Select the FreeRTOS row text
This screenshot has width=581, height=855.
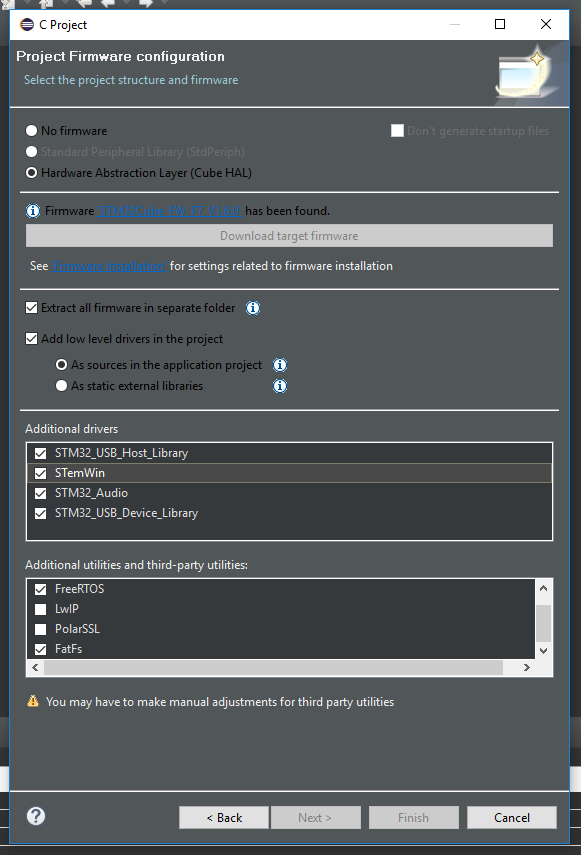(x=80, y=589)
